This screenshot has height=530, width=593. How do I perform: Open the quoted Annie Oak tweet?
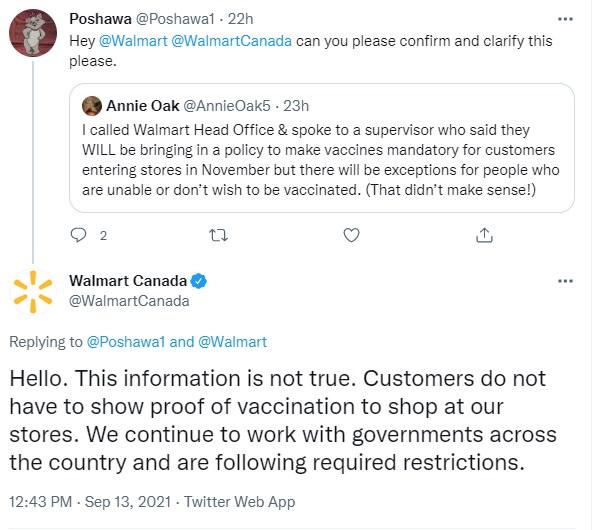click(322, 148)
